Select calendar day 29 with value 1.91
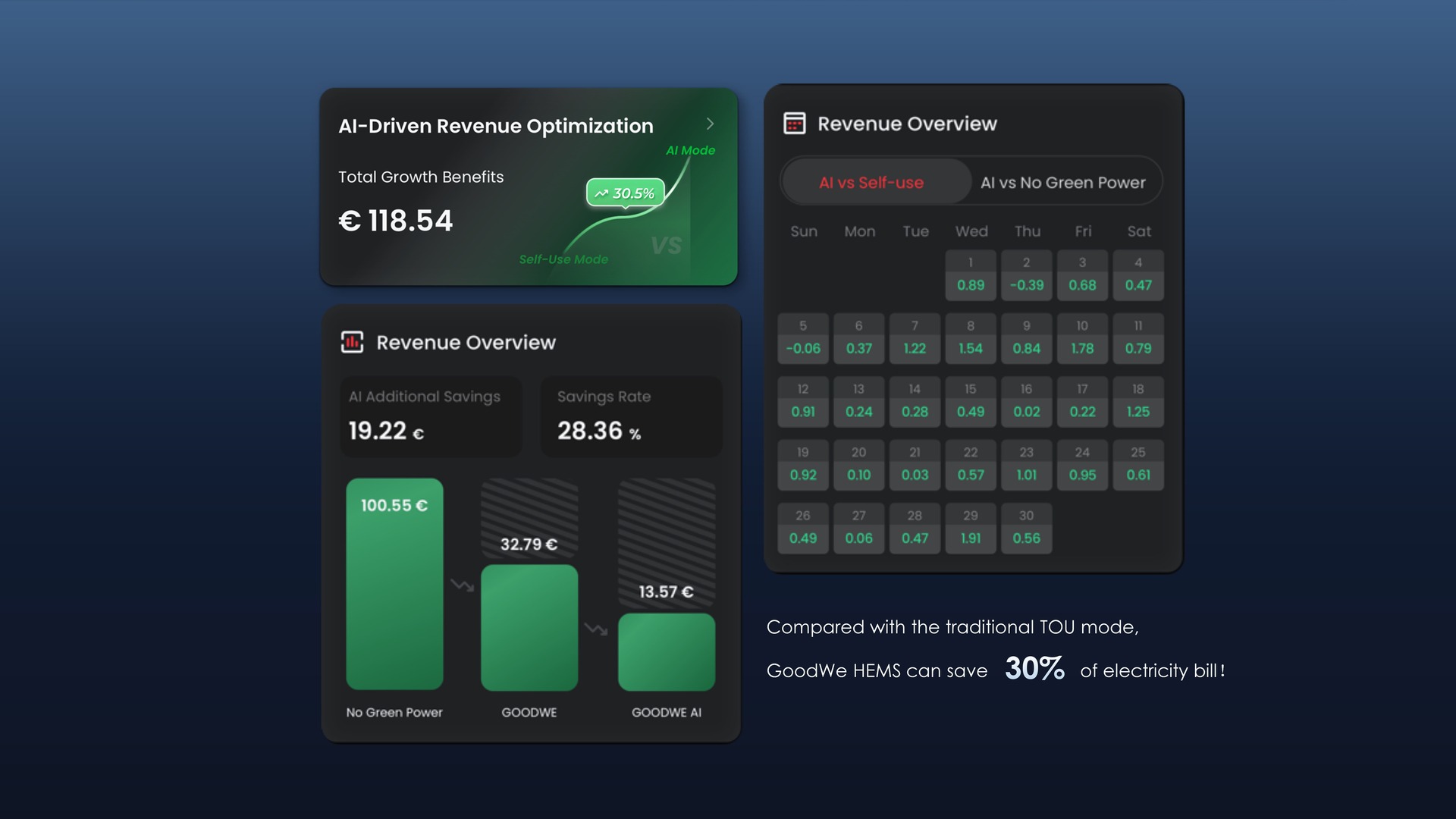The height and width of the screenshot is (819, 1456). pyautogui.click(x=970, y=527)
